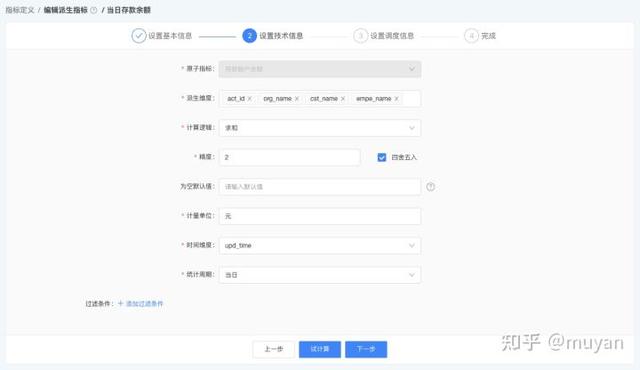
Task: Click the 下一步 button
Action: point(366,349)
